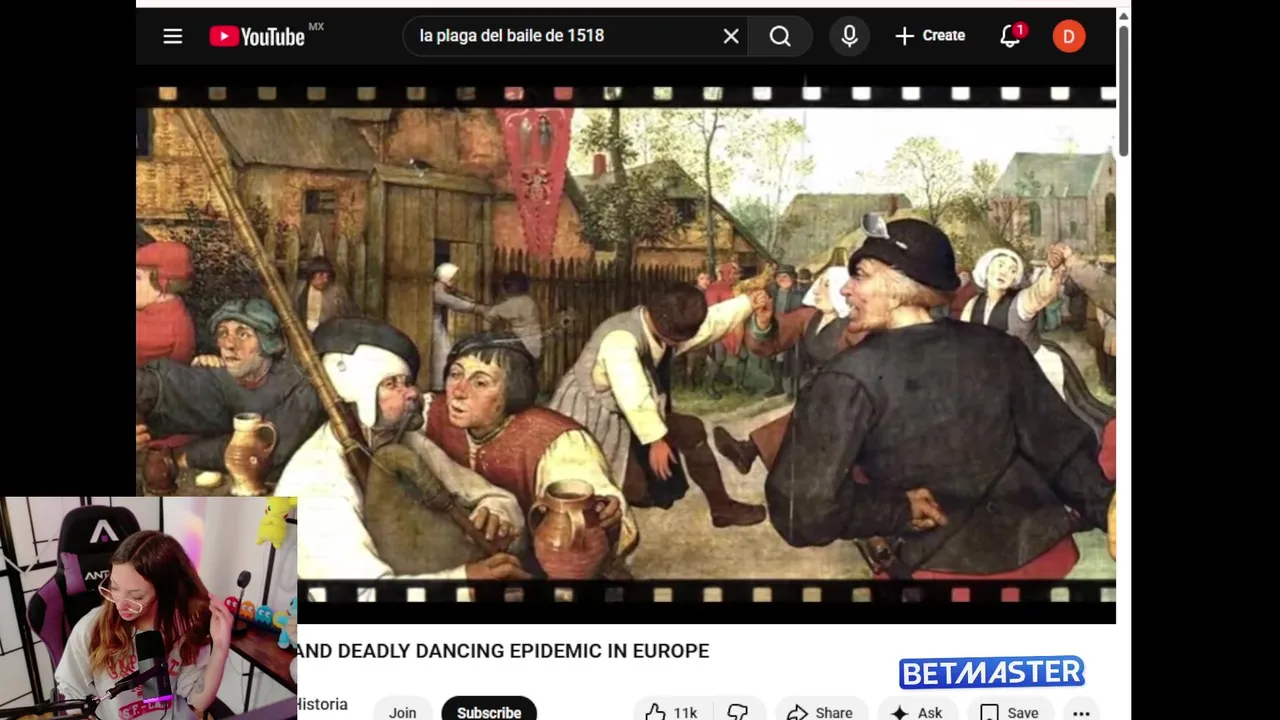The height and width of the screenshot is (720, 1280).
Task: Save the video to a playlist
Action: click(1010, 712)
